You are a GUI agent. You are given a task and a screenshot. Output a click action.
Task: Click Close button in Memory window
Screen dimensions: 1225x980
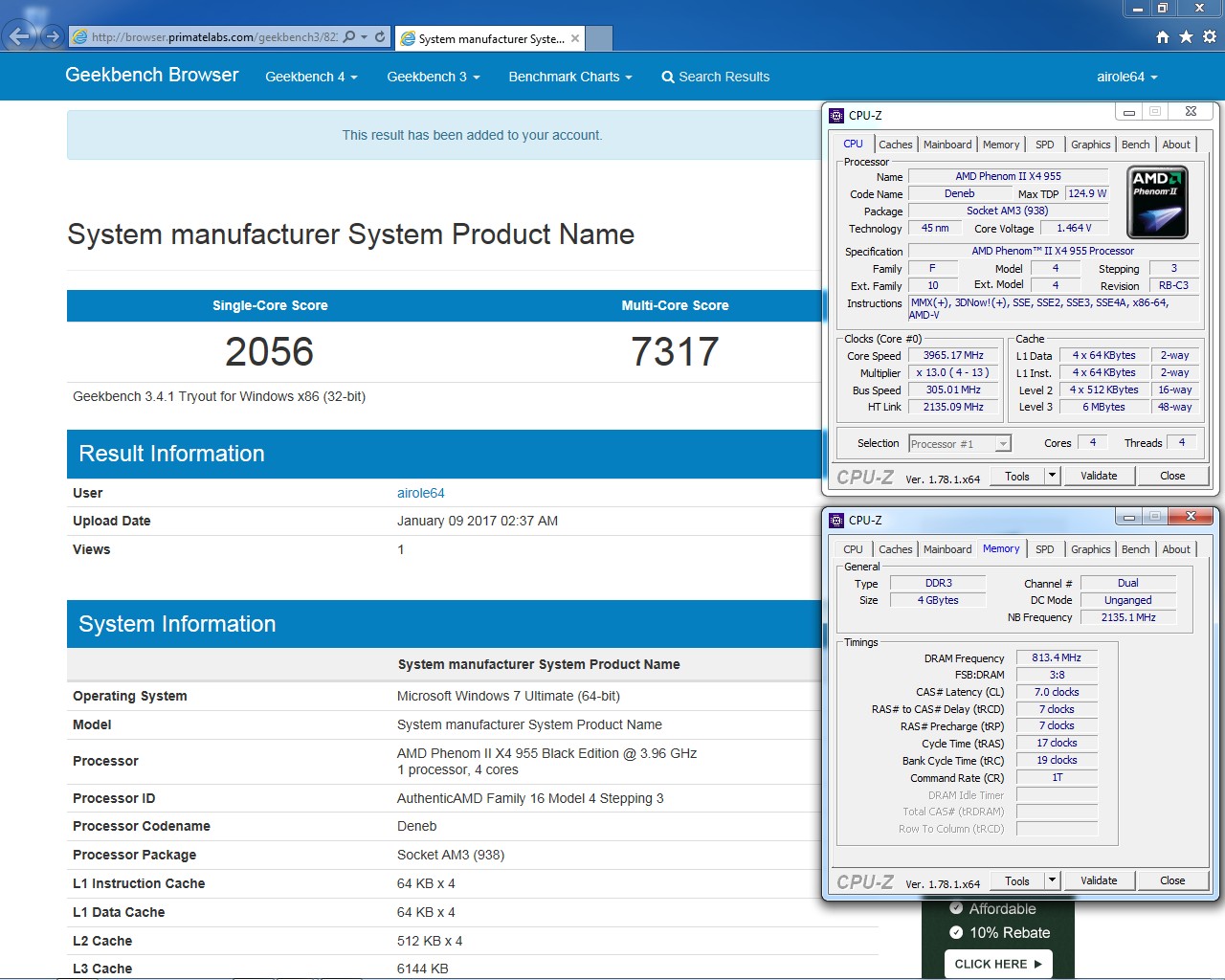(1172, 880)
